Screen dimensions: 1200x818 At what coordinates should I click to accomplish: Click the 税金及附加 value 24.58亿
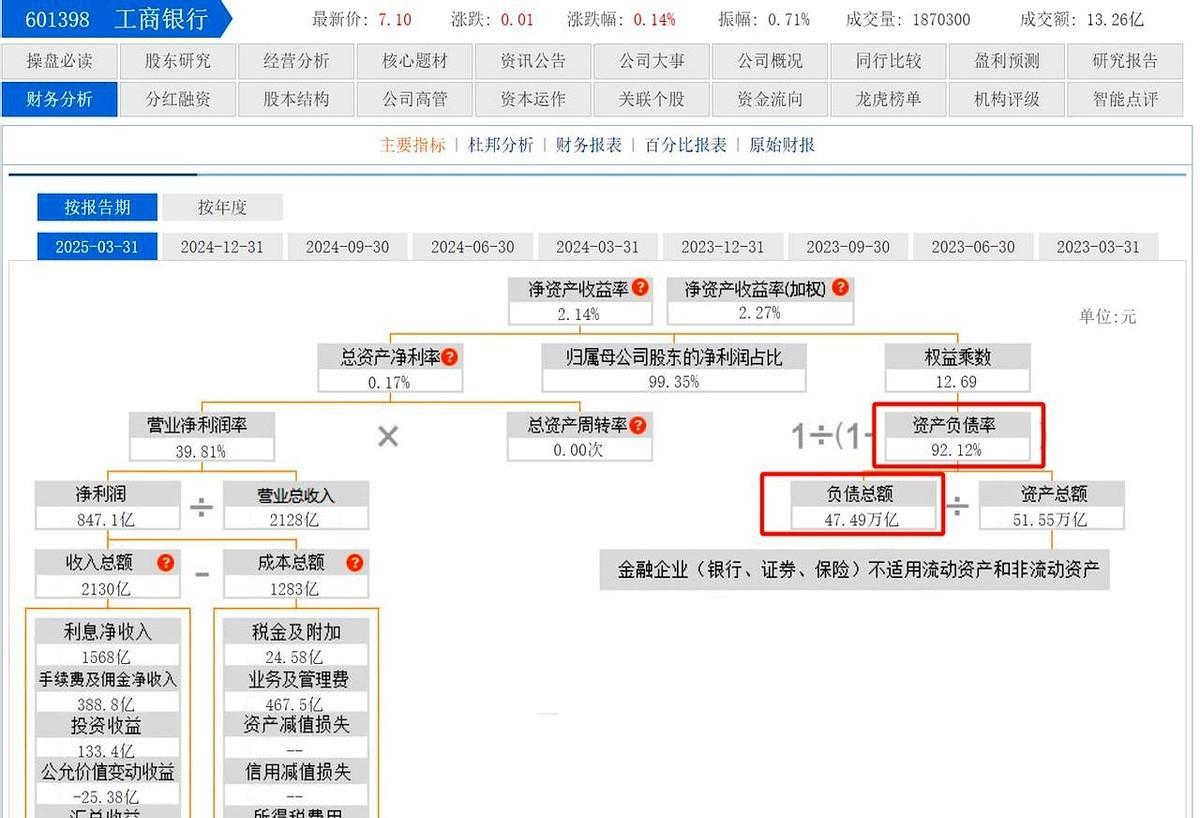[296, 657]
